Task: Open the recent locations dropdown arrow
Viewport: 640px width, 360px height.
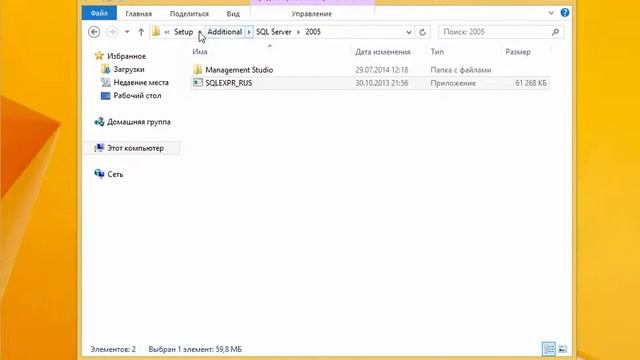Action: (x=127, y=32)
